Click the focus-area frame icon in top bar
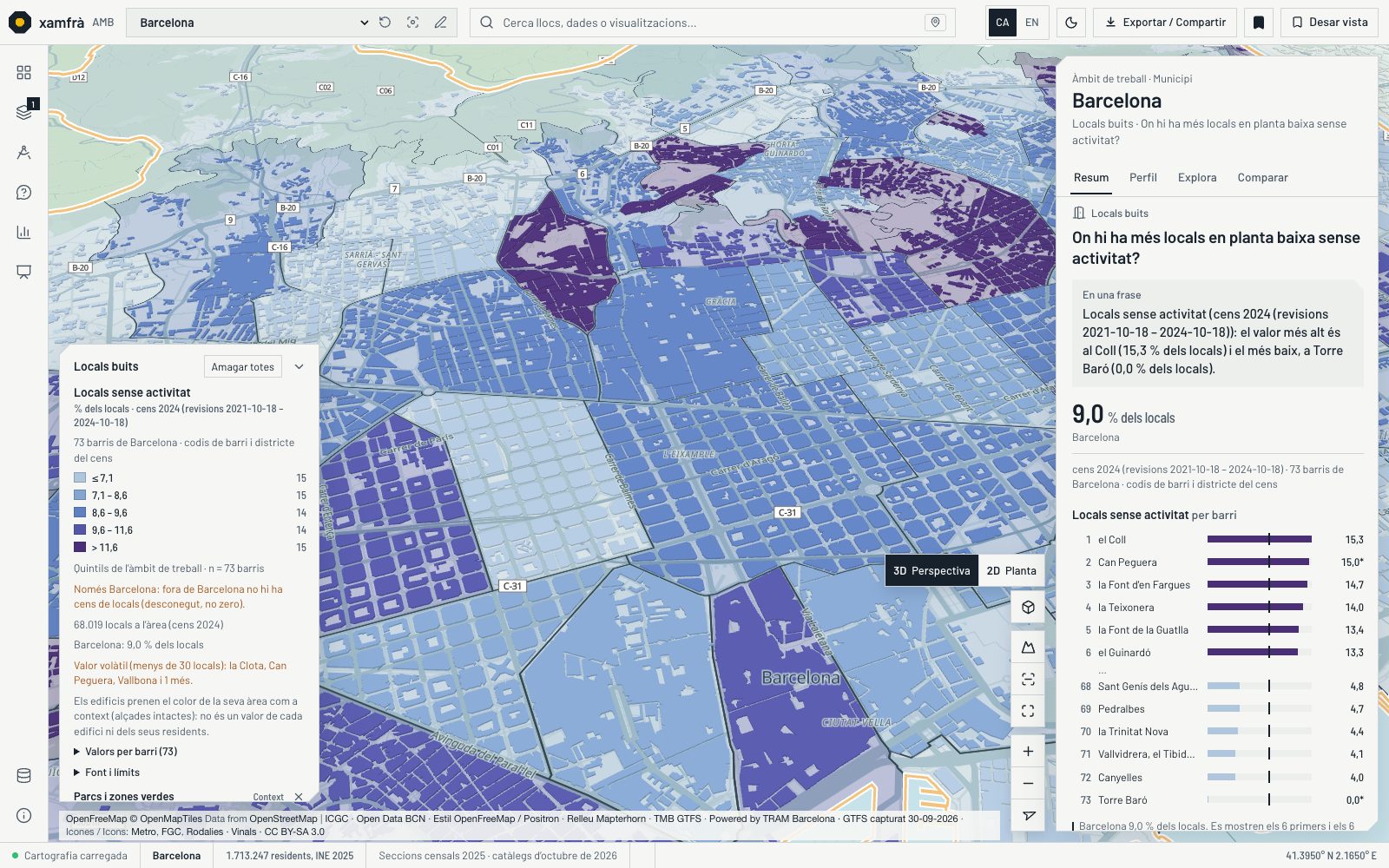 pos(413,23)
